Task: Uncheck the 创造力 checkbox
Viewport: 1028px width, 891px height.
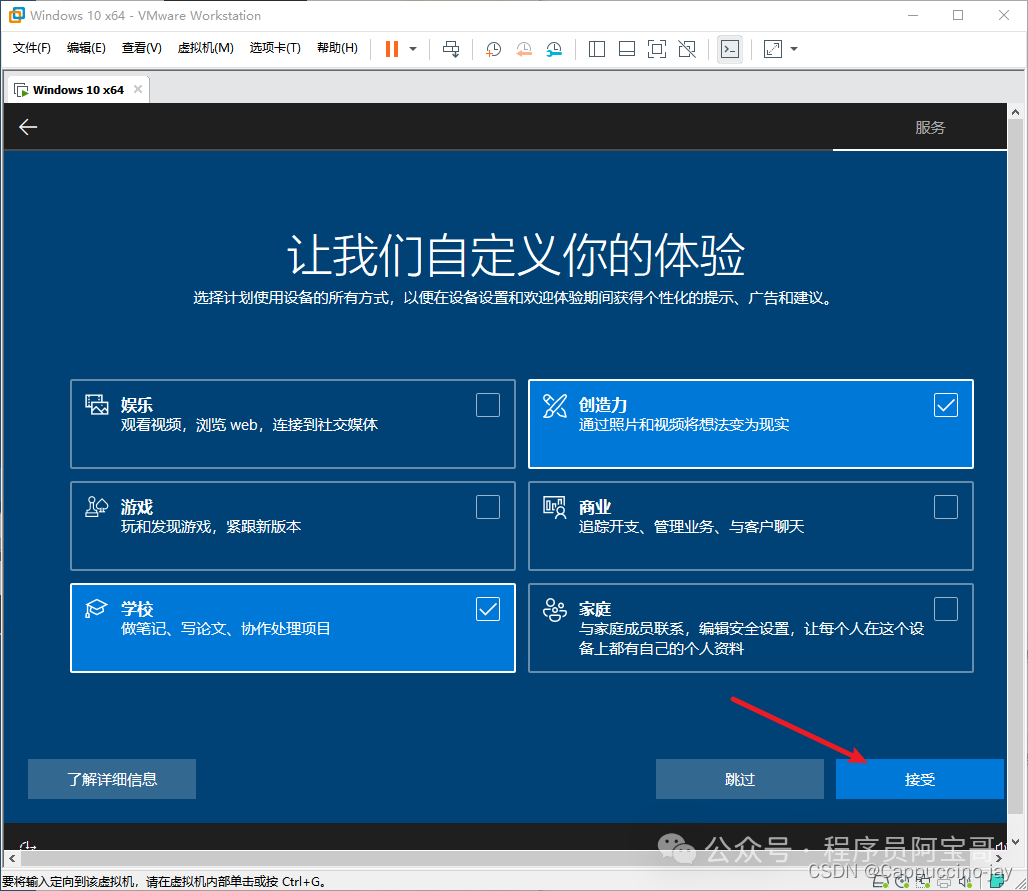Action: pos(945,405)
